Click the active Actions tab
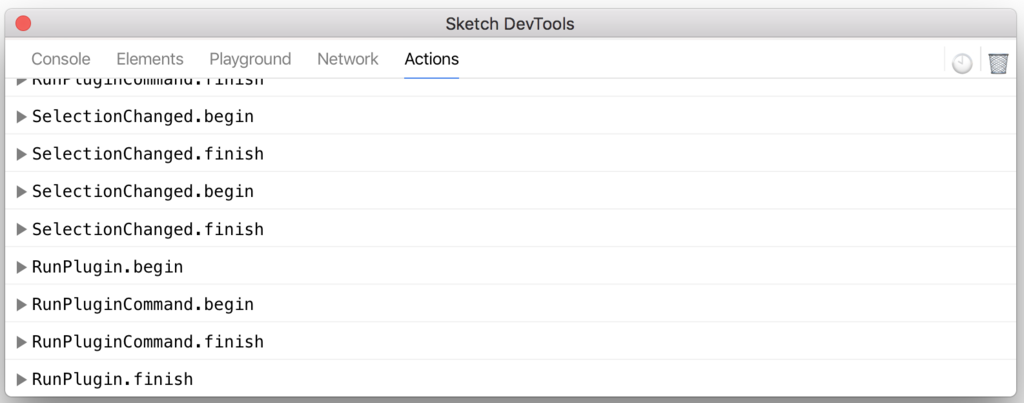Viewport: 1024px width, 403px height. click(x=432, y=59)
